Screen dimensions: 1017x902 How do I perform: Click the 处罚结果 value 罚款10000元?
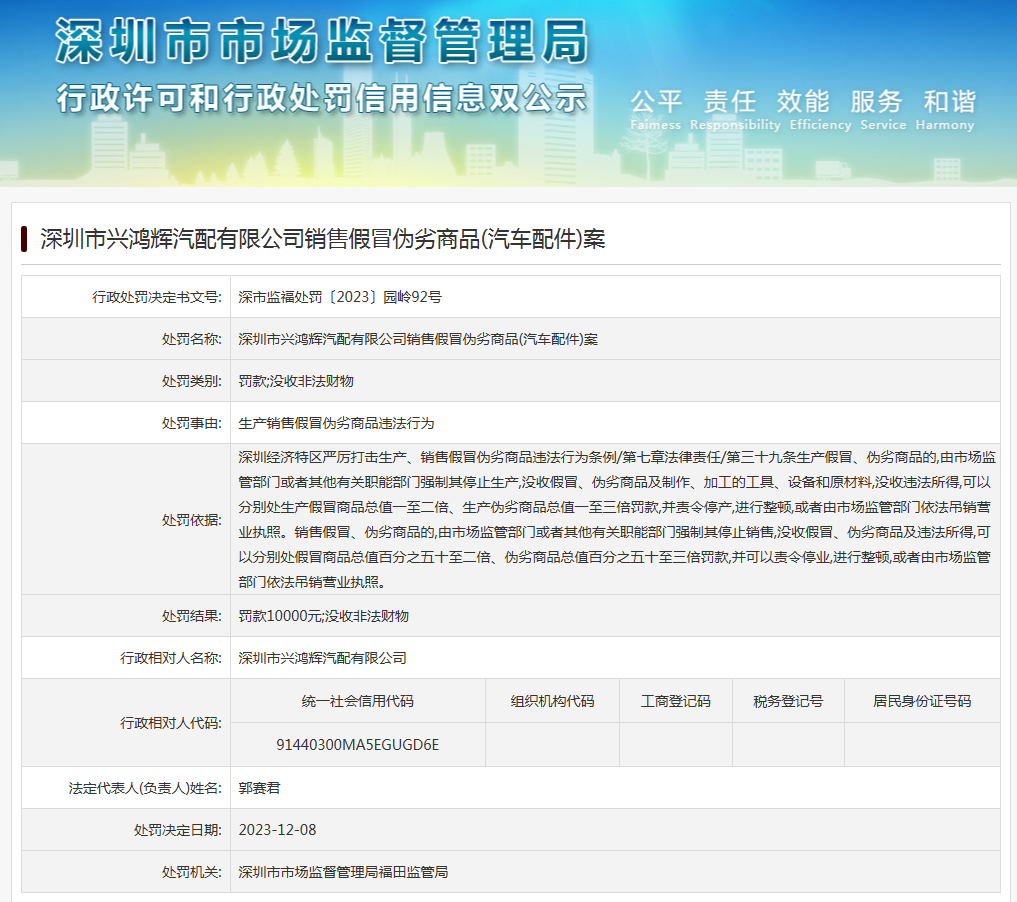point(323,616)
